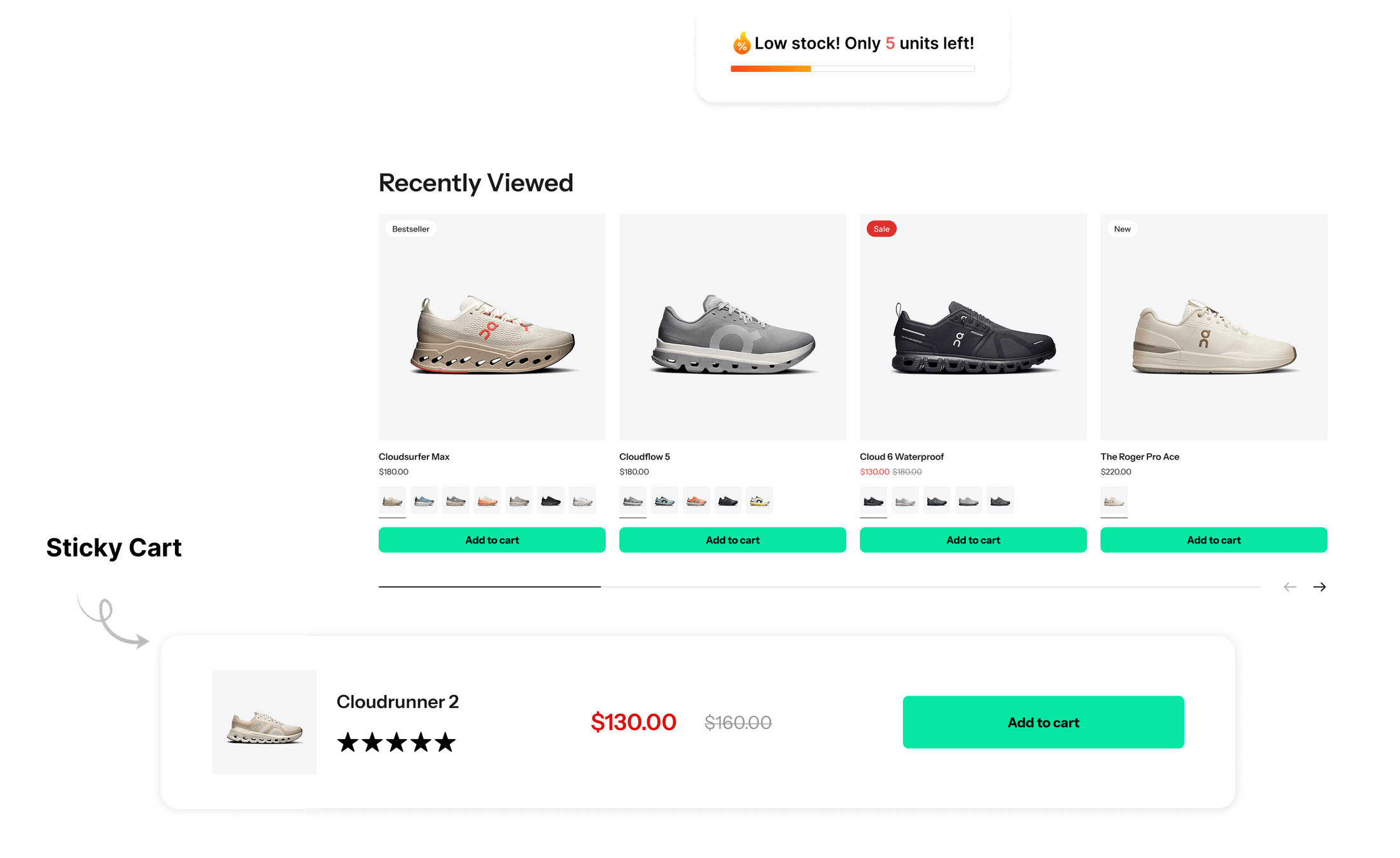The image size is (1400, 858).
Task: Select the black Cloudsurfer Max color variant
Action: pos(550,501)
